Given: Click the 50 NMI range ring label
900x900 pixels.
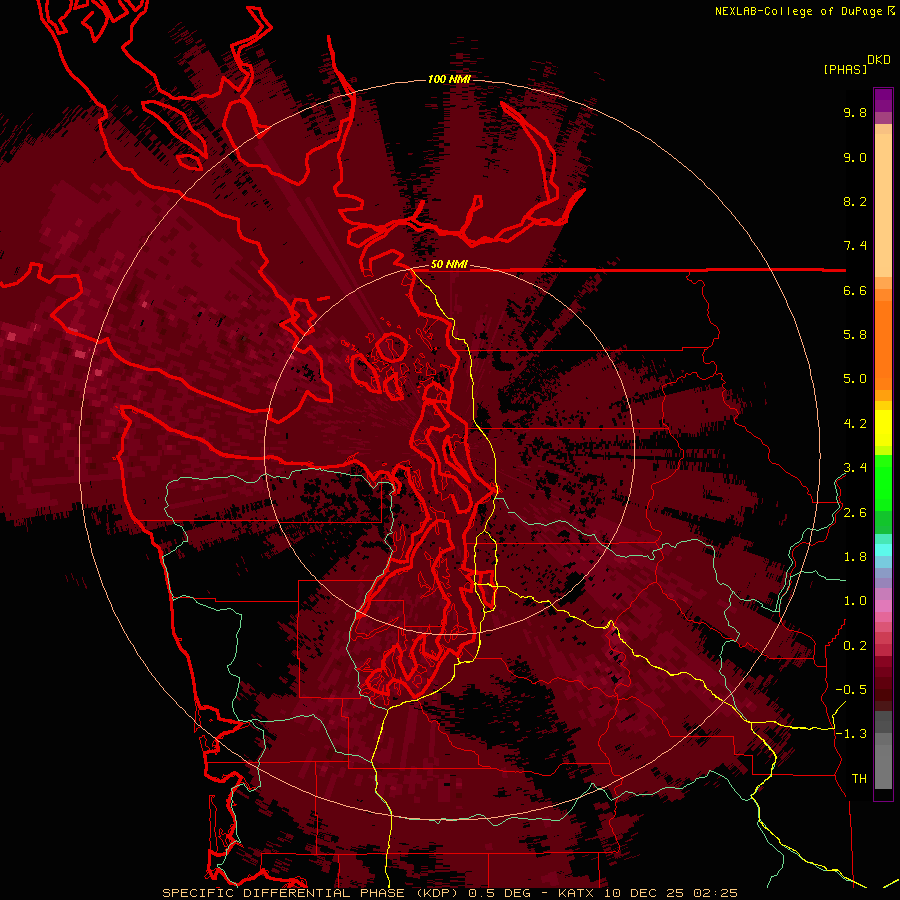Looking at the screenshot, I should point(449,264).
